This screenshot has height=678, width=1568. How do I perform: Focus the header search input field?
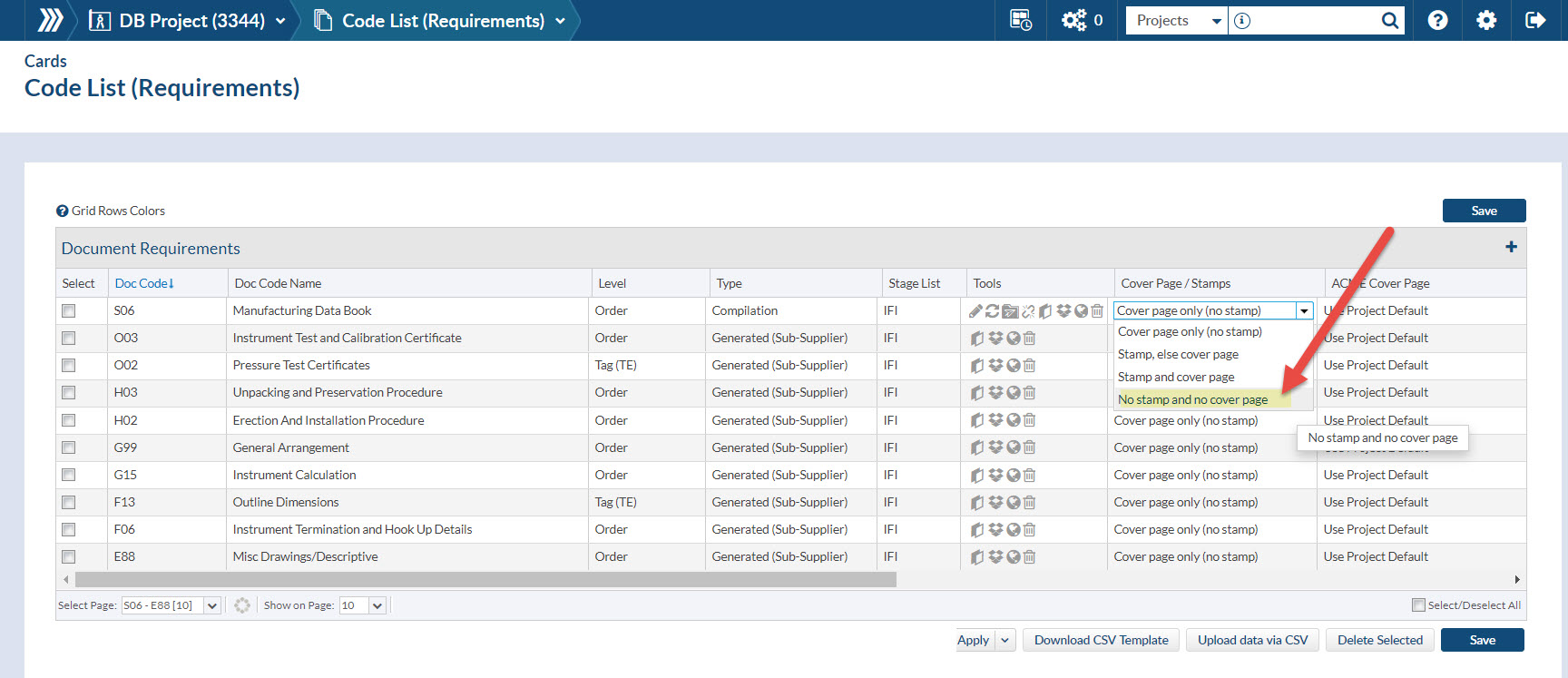coord(1316,20)
